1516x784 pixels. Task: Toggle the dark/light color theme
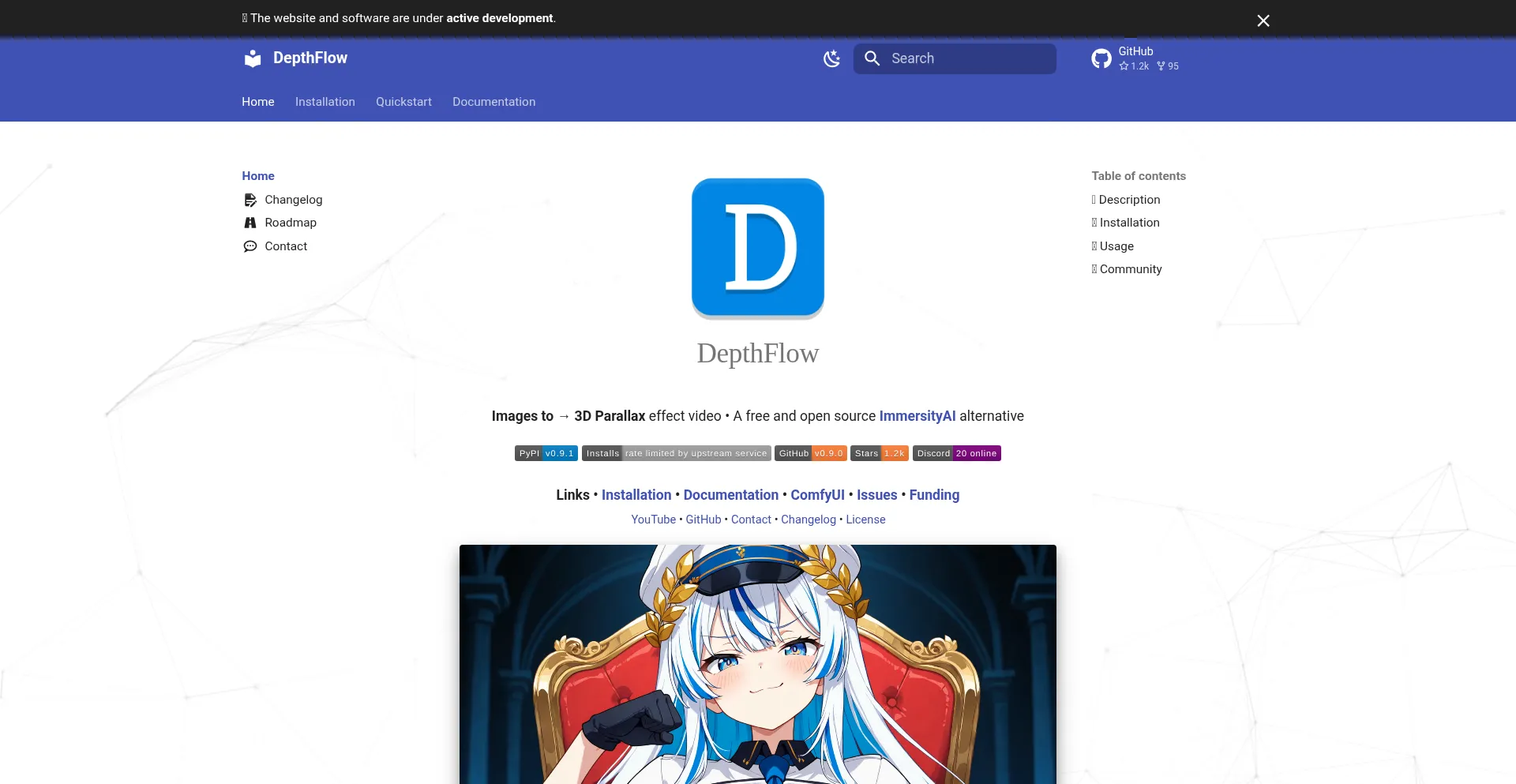(831, 58)
